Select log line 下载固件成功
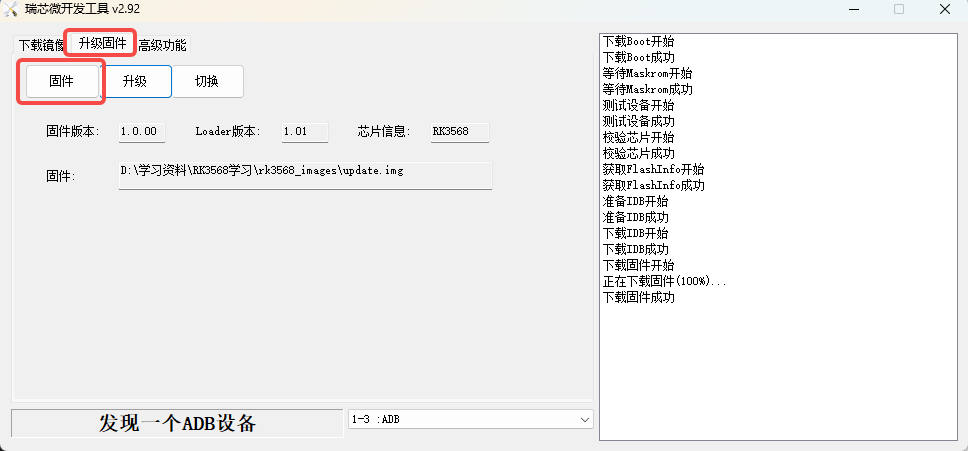 638,297
